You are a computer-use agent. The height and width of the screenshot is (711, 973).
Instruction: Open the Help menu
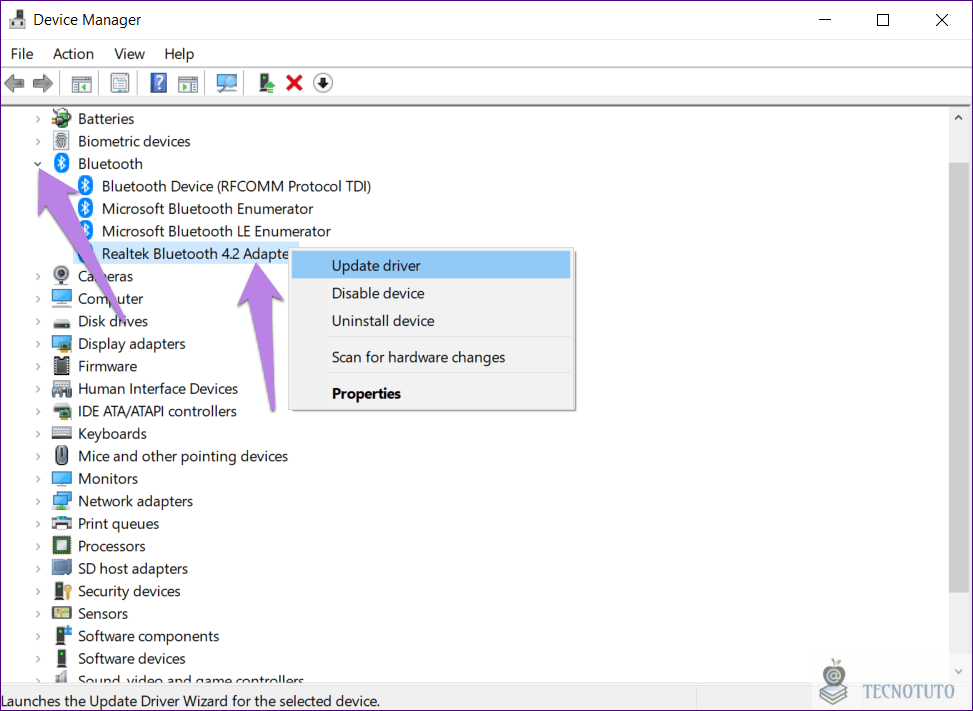pyautogui.click(x=179, y=54)
